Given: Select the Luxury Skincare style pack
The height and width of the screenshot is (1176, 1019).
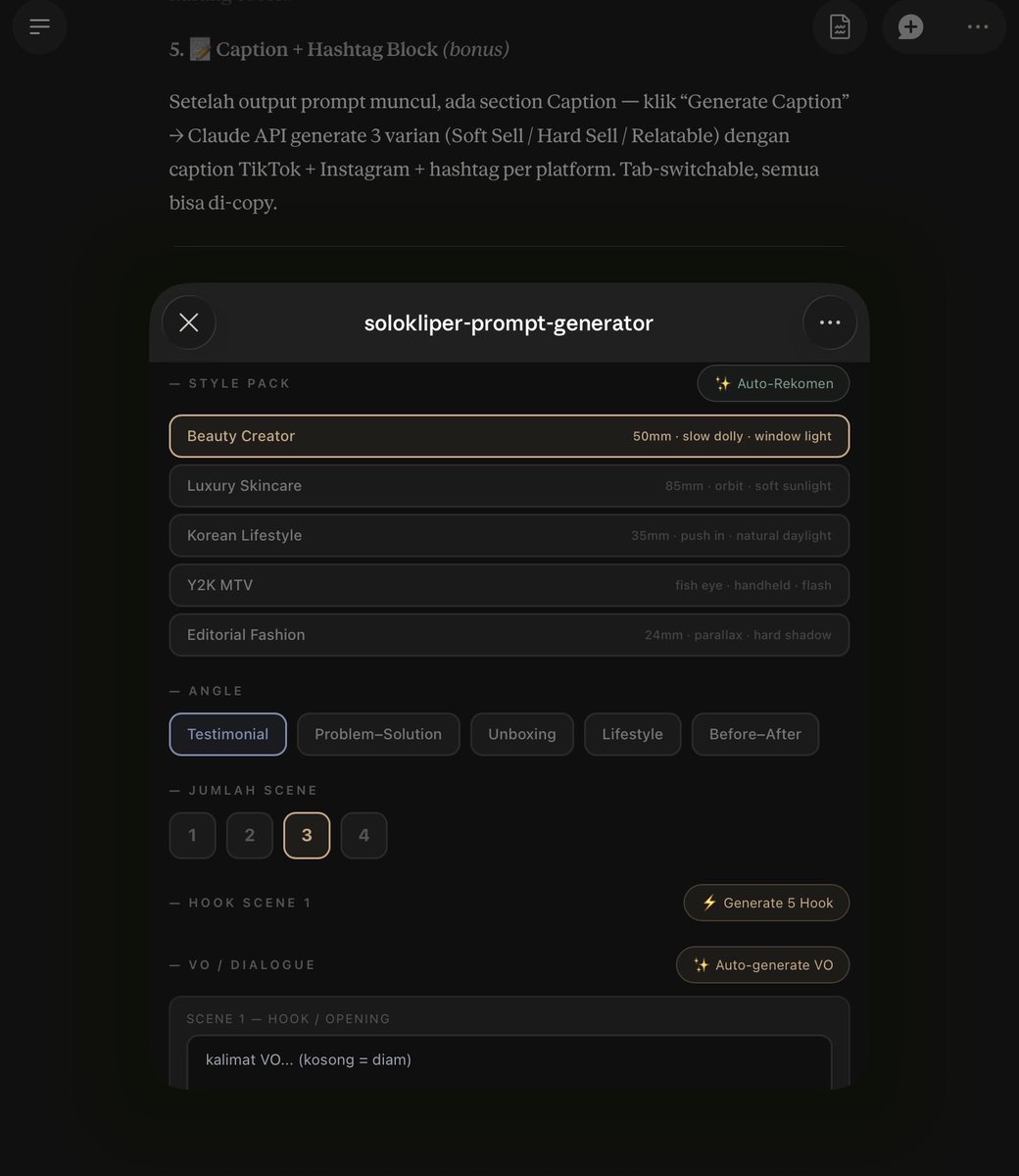Looking at the screenshot, I should click(x=509, y=486).
